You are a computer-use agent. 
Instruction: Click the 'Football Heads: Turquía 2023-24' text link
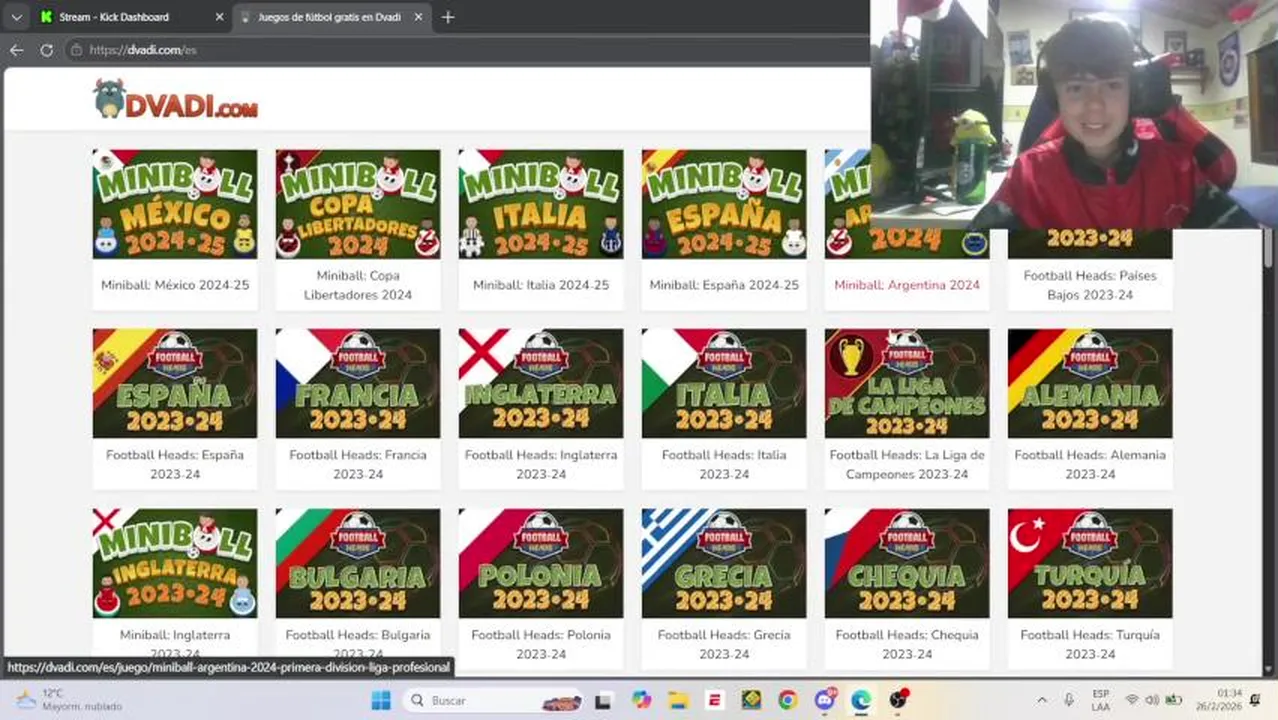(x=1090, y=644)
